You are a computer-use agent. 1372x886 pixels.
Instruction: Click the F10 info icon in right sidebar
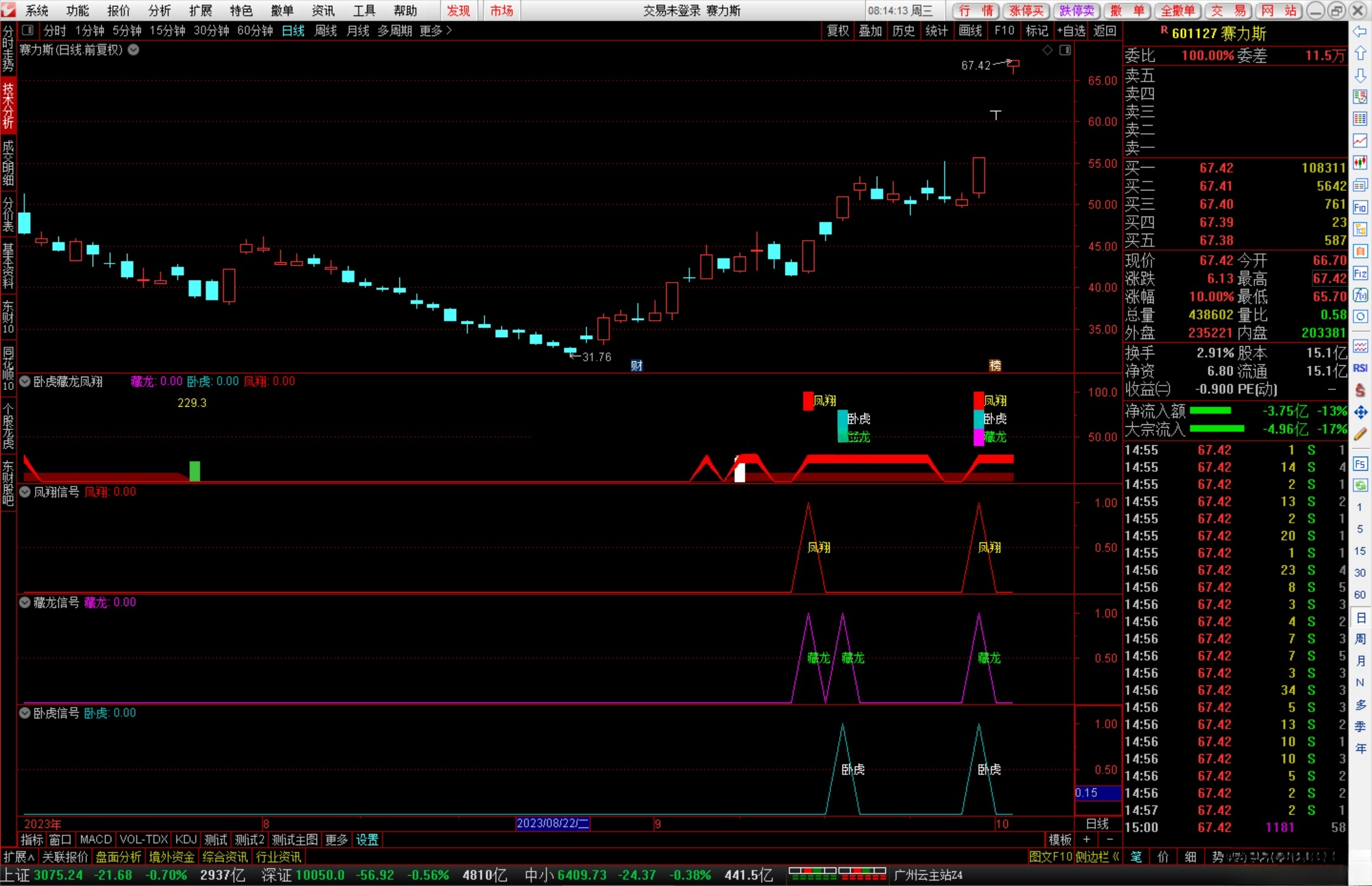[1360, 208]
